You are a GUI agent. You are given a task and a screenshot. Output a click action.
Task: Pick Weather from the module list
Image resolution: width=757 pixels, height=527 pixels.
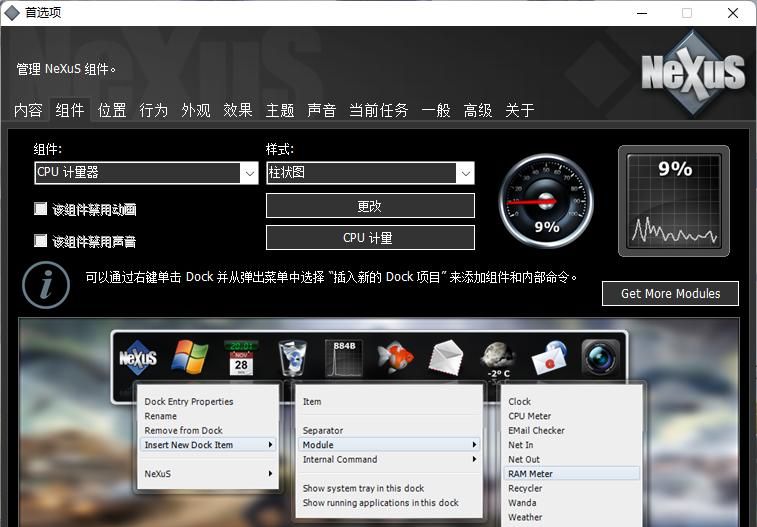[525, 517]
